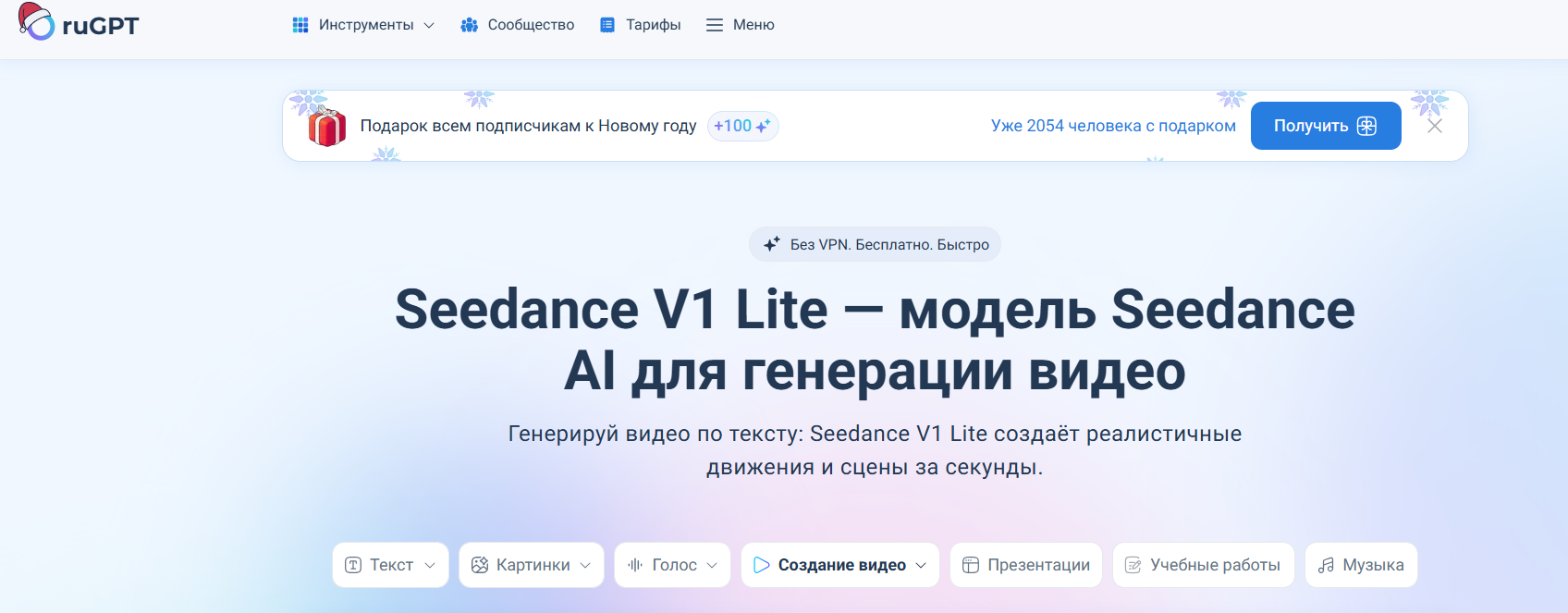Select the Картинки category tab
The image size is (1568, 613).
tap(532, 565)
